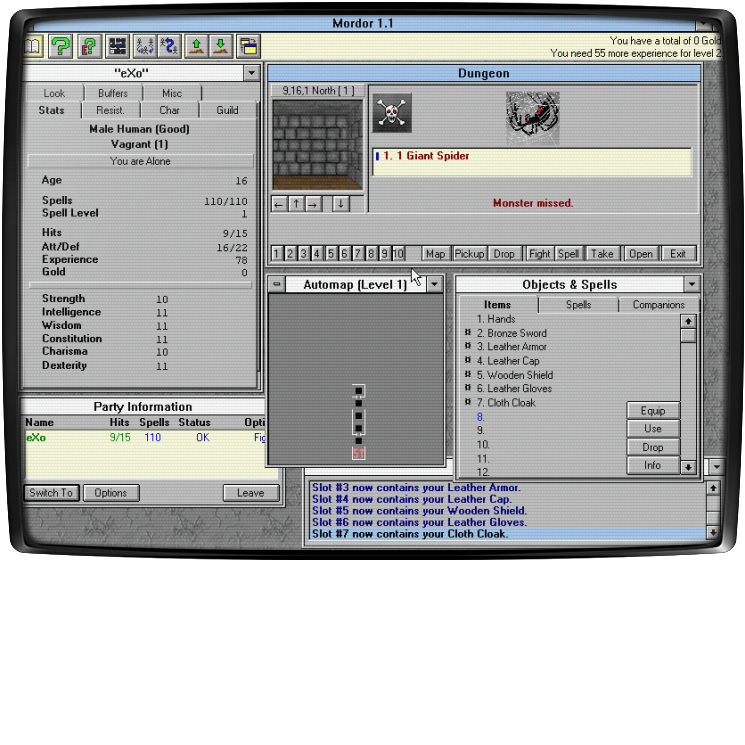This screenshot has height=745, width=745.
Task: Open the character name dropdown "eXo"
Action: (x=251, y=73)
